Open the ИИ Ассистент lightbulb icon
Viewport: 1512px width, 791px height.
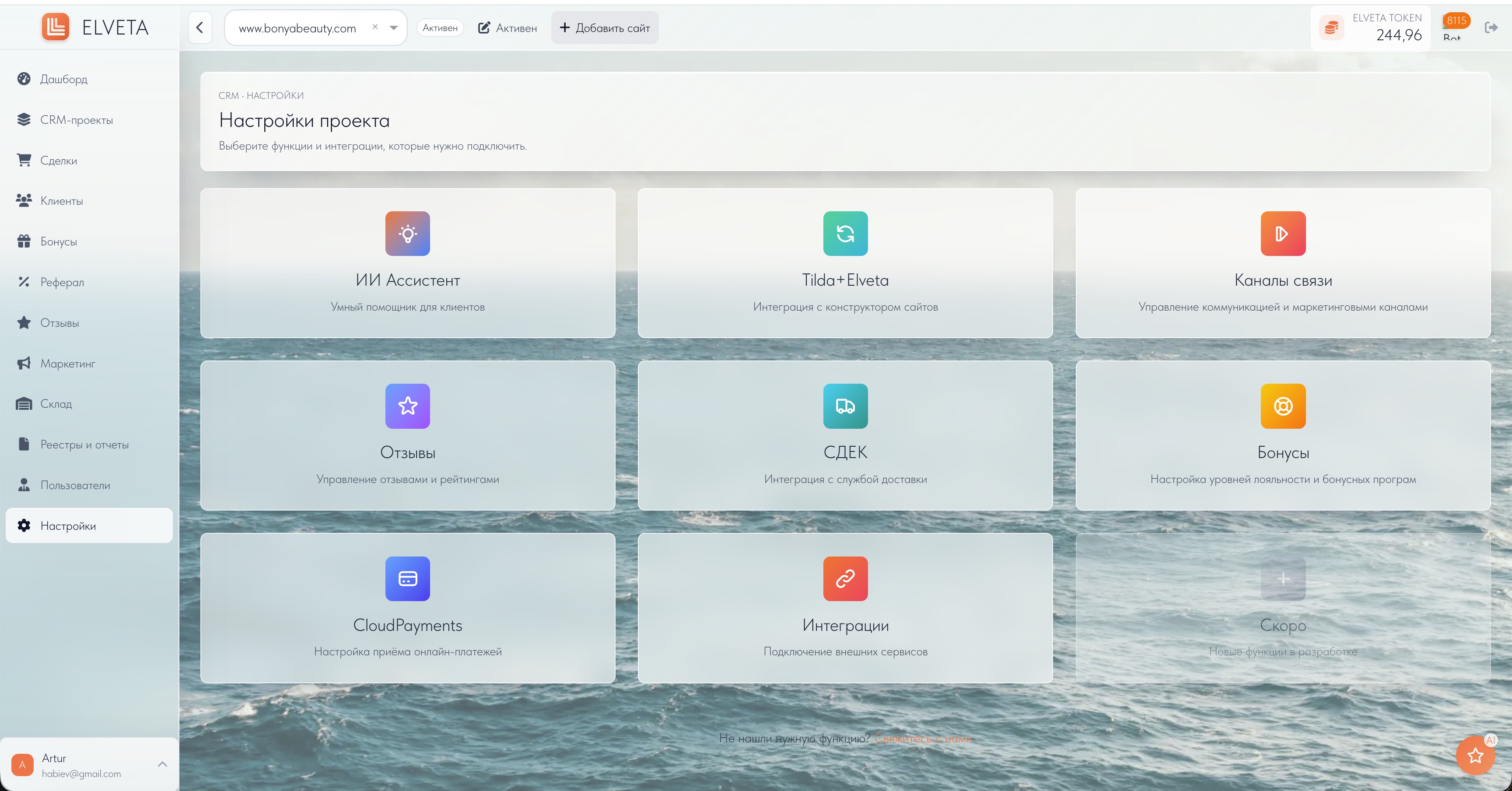pyautogui.click(x=407, y=234)
